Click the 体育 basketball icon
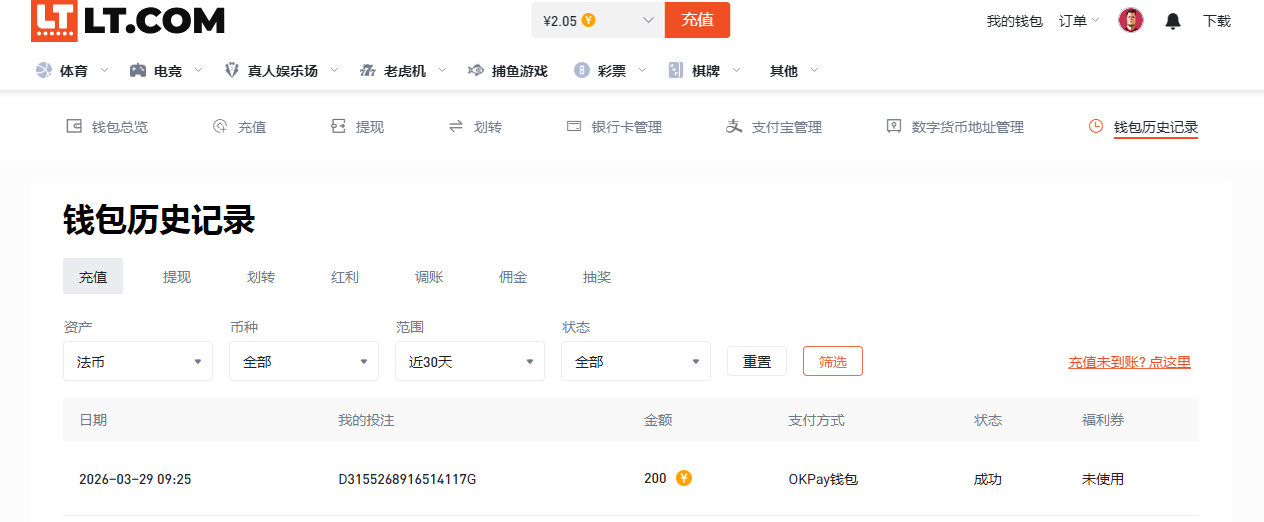This screenshot has width=1264, height=522. [x=43, y=71]
